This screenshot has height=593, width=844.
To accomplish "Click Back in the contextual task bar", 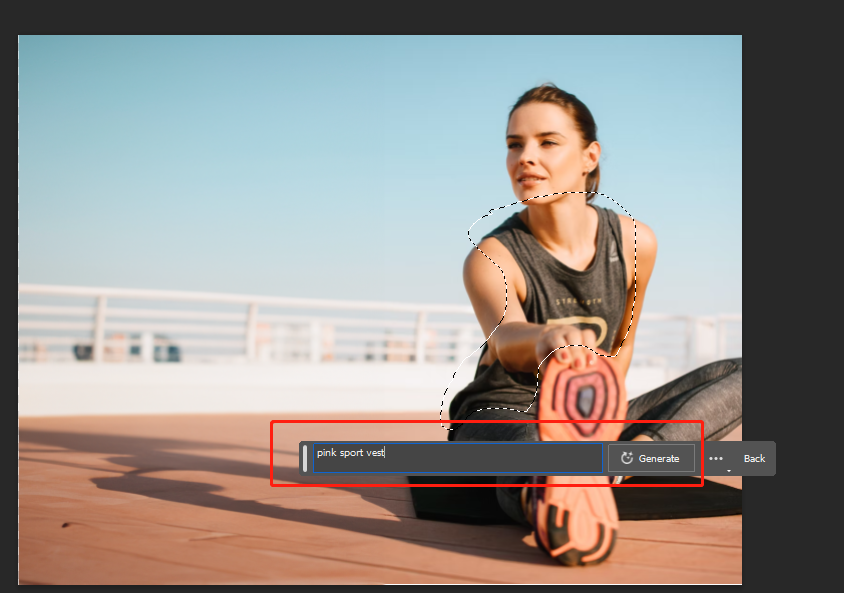I will (754, 458).
